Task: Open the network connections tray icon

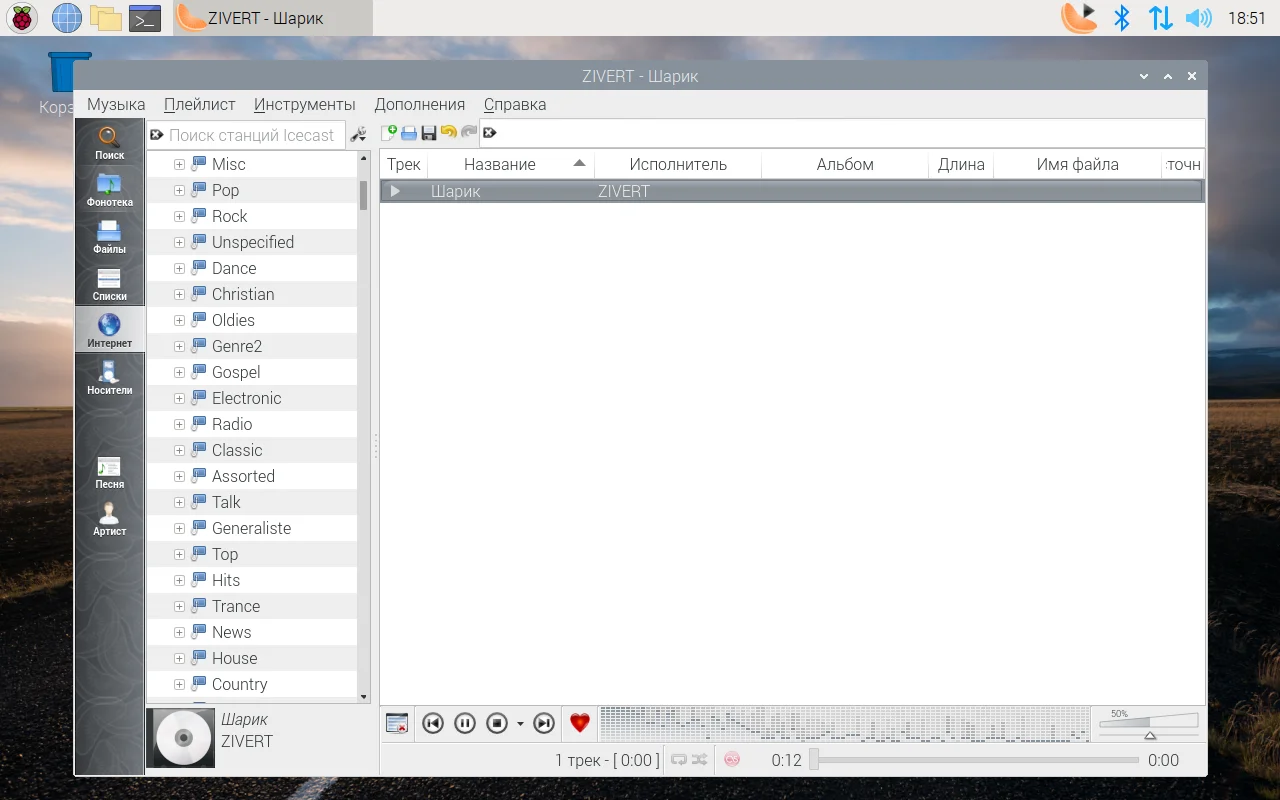Action: [1160, 18]
